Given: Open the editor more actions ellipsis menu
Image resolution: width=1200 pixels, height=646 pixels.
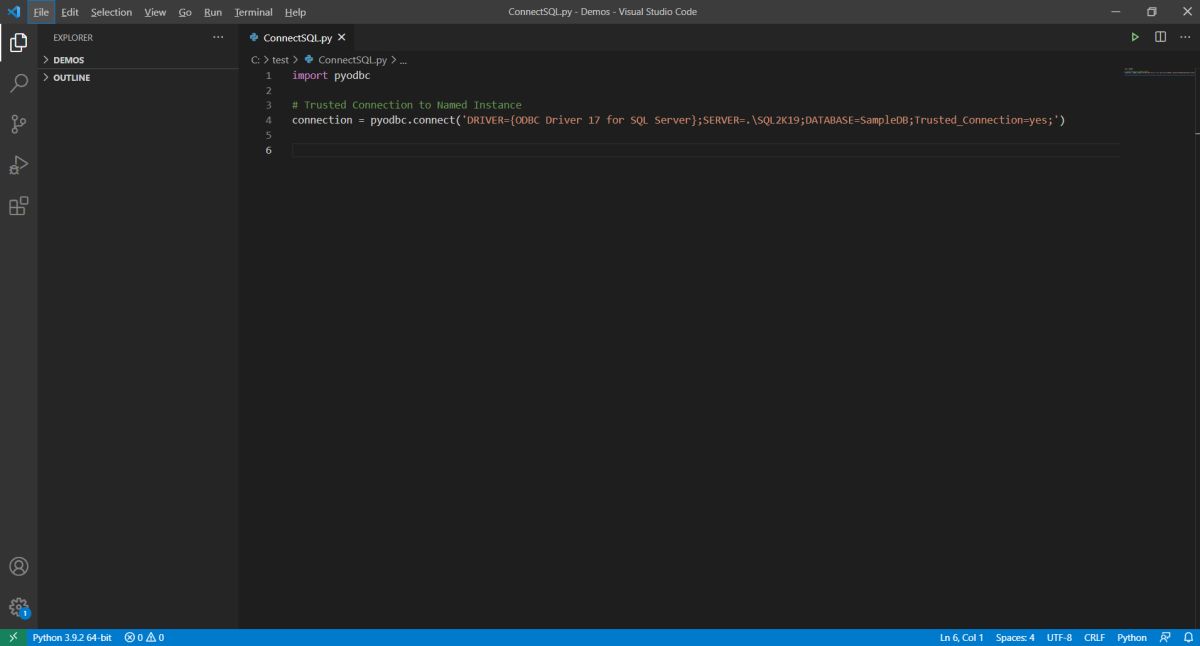Looking at the screenshot, I should (x=1185, y=36).
